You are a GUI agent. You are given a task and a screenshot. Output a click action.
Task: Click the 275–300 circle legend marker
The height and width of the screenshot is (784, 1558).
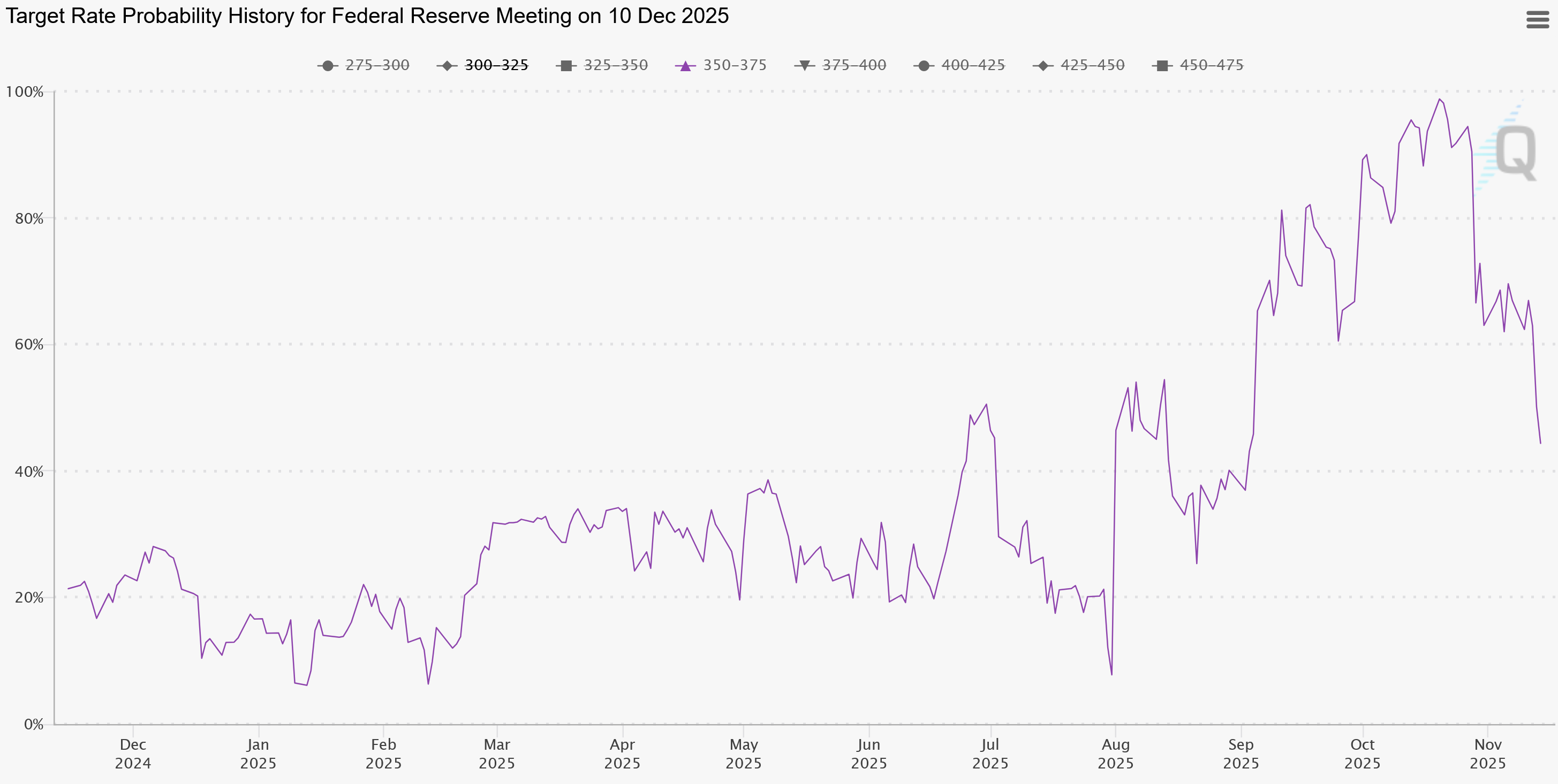pyautogui.click(x=327, y=66)
